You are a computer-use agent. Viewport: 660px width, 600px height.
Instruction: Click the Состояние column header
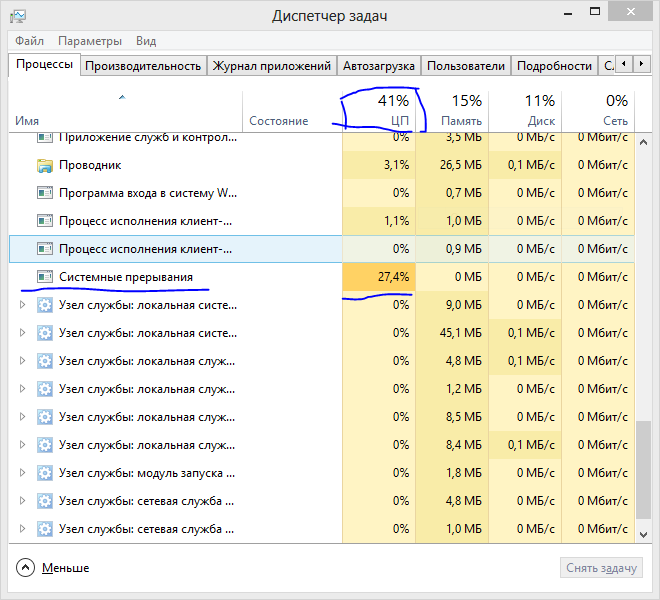pos(293,111)
